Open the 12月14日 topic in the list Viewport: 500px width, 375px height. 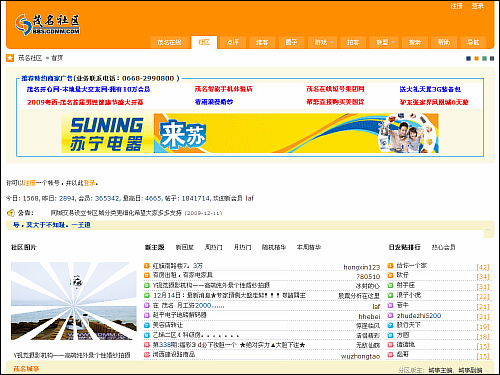229,295
